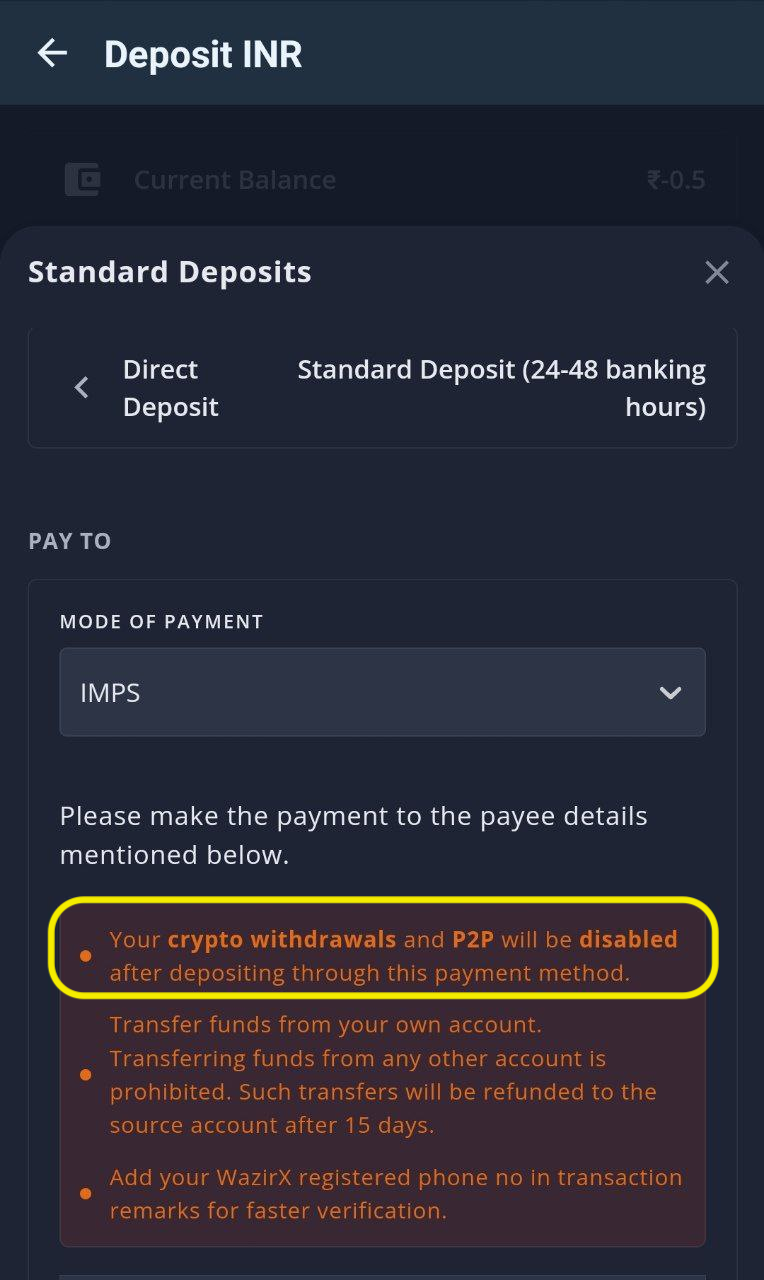Click the Standard Deposits sheet heading
Screen dimensions: 764x1280
coord(170,272)
